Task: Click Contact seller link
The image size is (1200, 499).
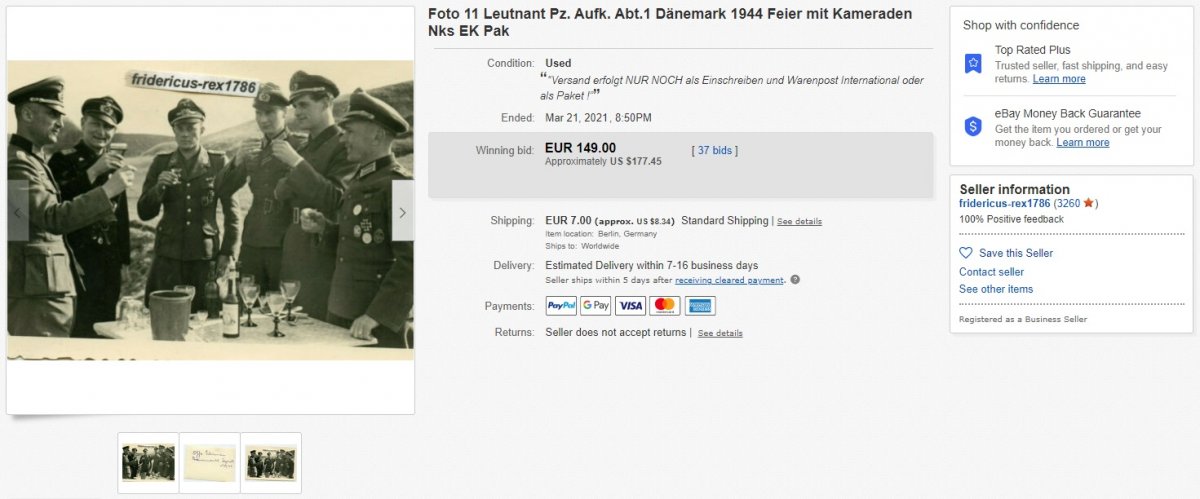Action: (992, 272)
